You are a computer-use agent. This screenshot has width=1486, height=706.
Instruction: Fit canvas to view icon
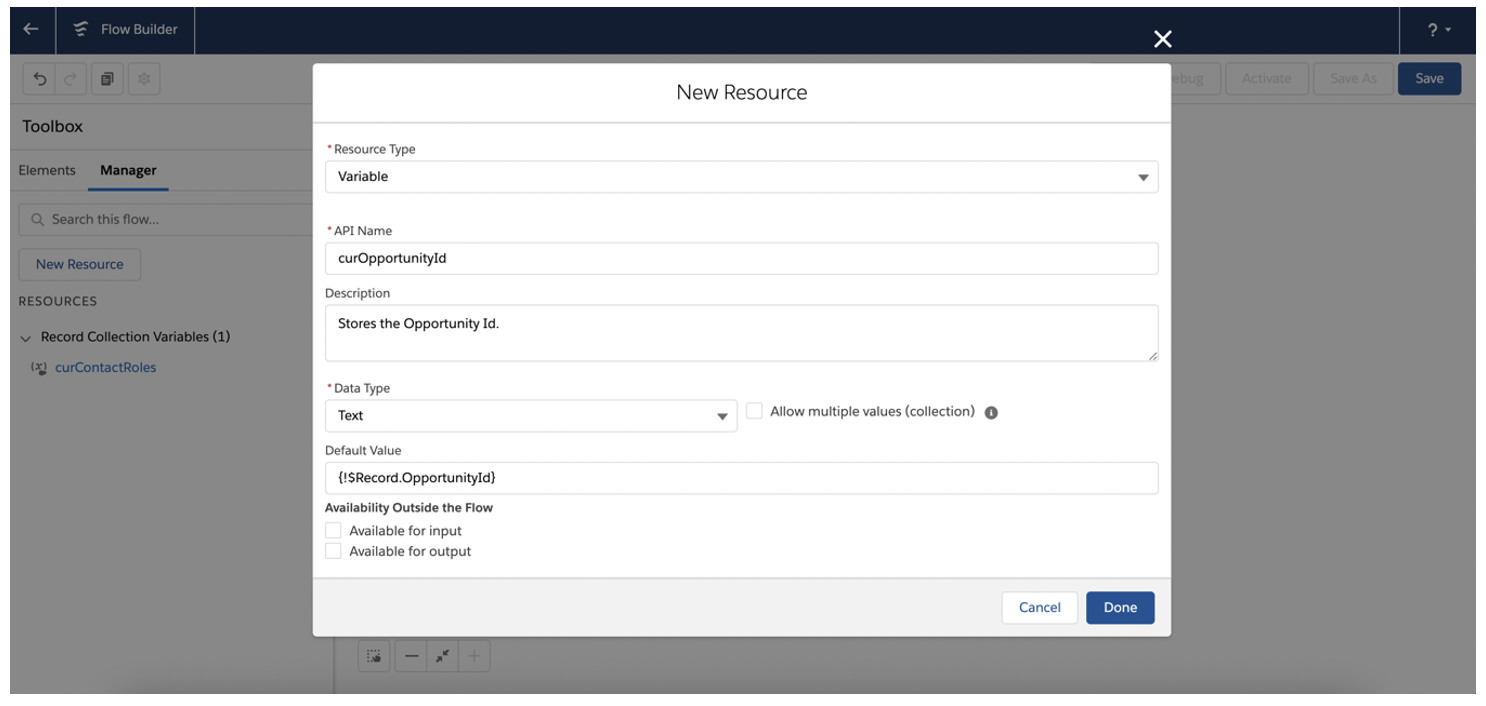pos(442,657)
